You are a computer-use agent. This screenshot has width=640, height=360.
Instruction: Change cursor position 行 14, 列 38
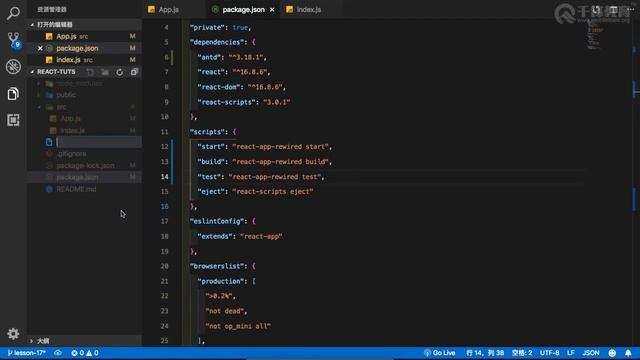[x=485, y=353]
